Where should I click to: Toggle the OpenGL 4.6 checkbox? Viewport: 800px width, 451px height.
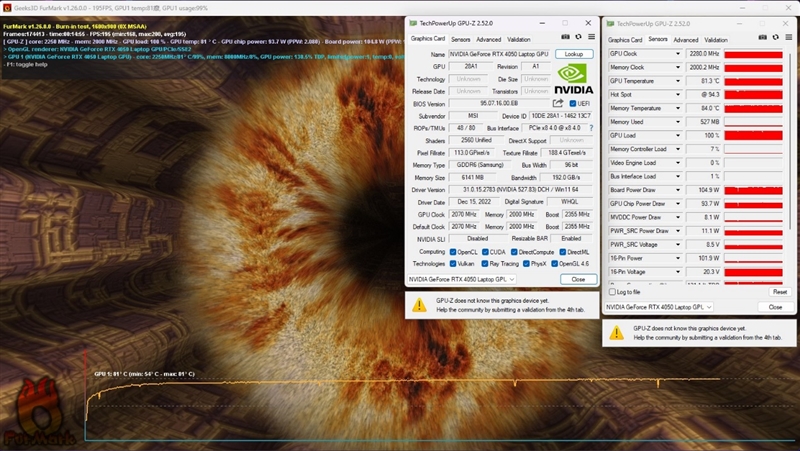point(555,264)
